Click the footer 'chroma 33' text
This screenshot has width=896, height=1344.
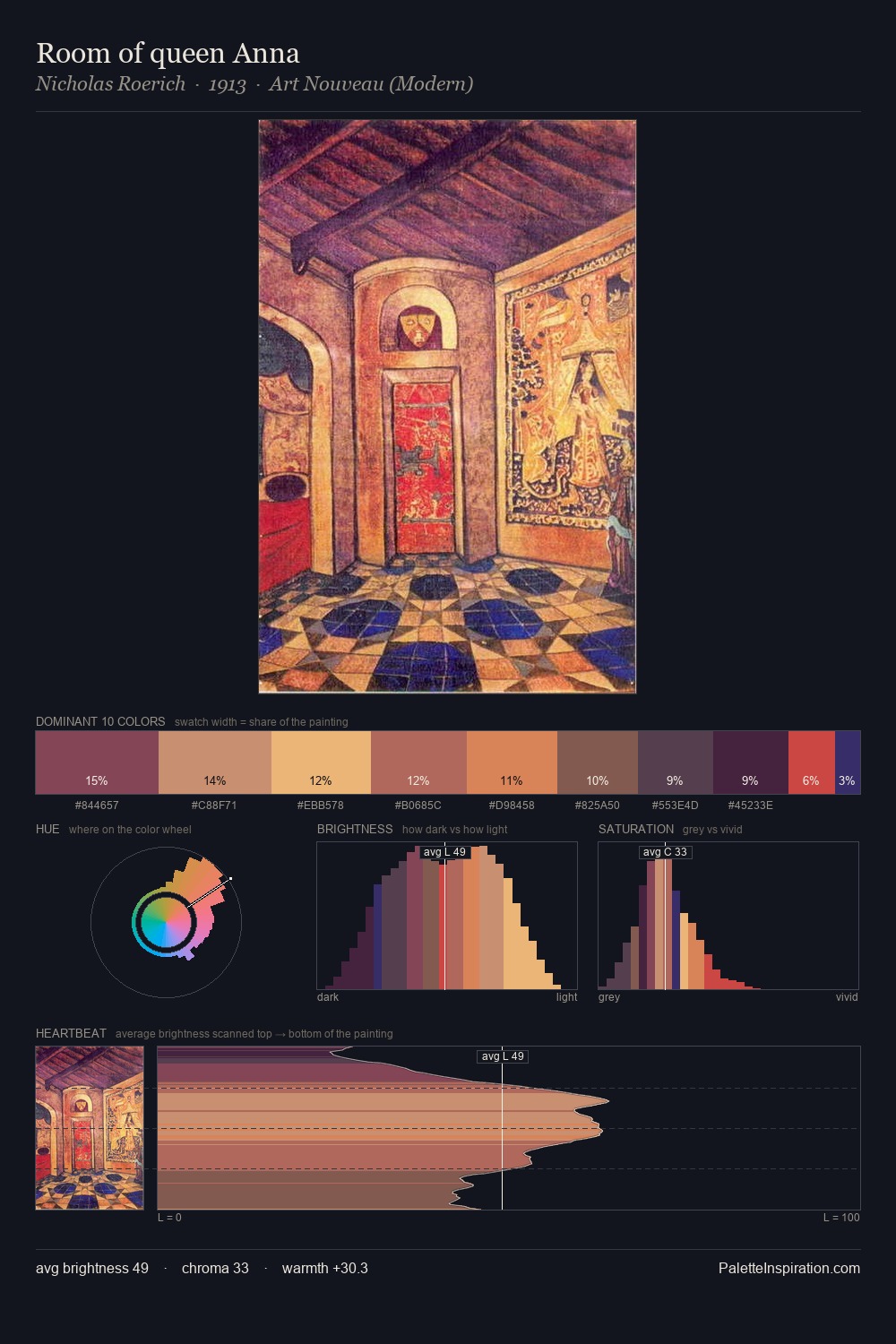click(215, 1269)
